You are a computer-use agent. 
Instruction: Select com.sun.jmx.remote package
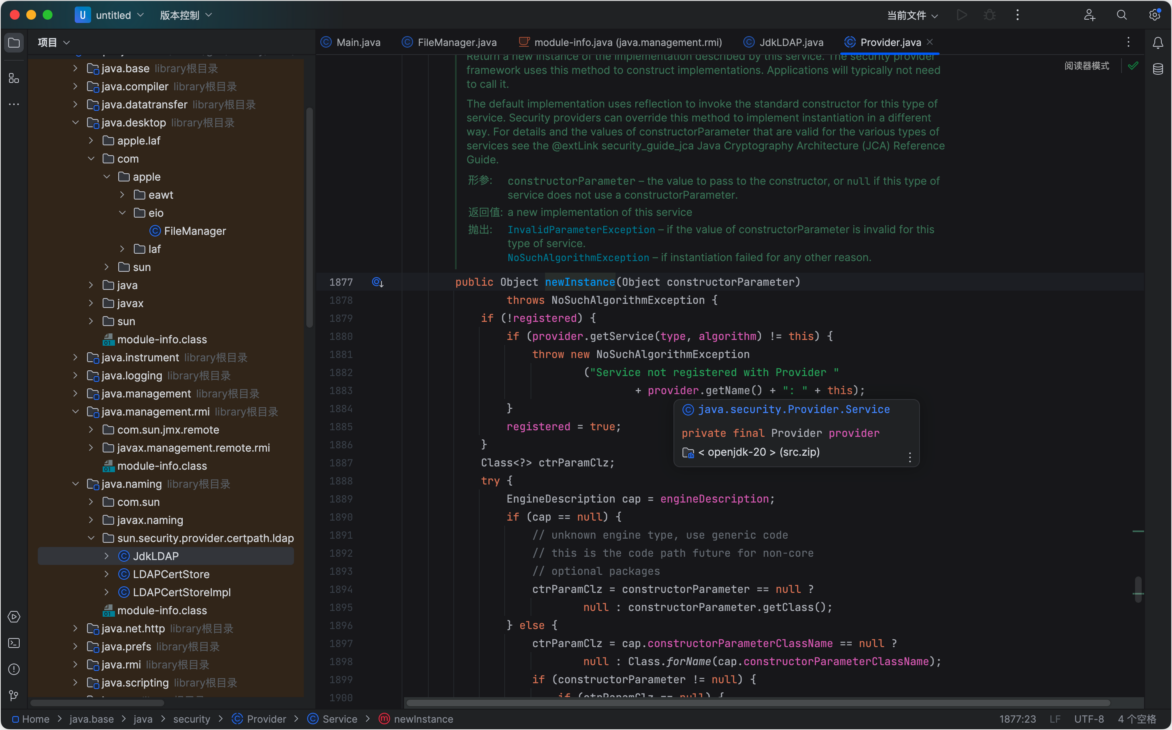pyautogui.click(x=161, y=430)
